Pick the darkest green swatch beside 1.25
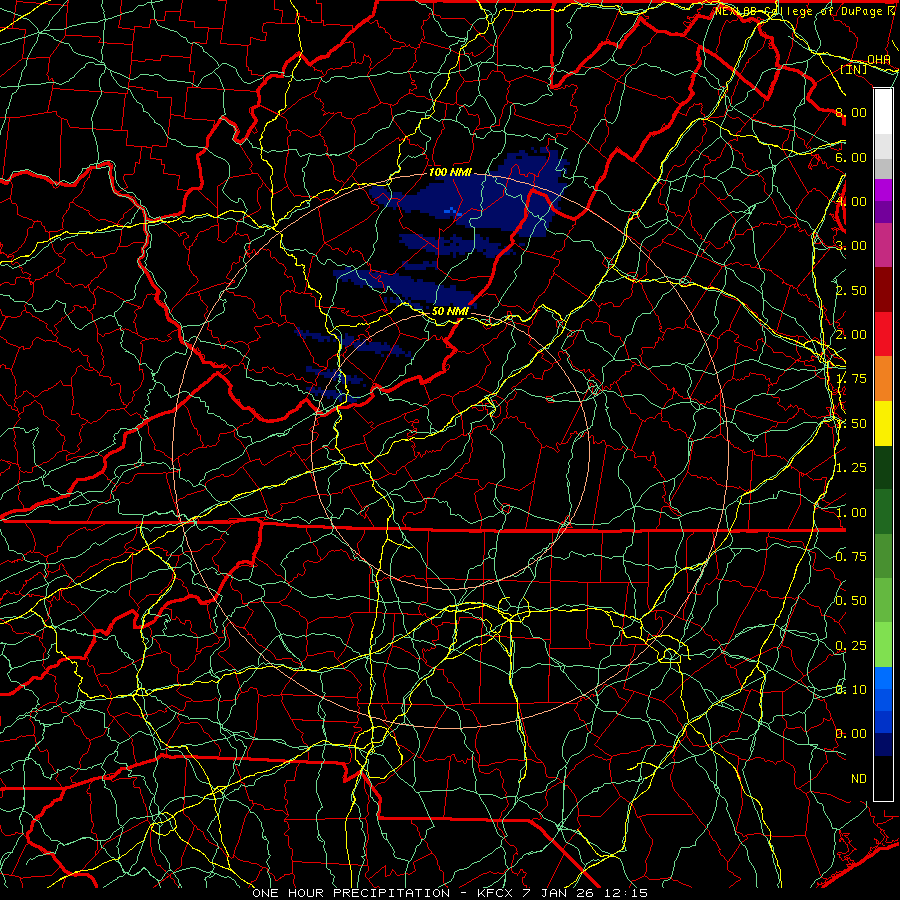Image resolution: width=900 pixels, height=900 pixels. point(883,467)
